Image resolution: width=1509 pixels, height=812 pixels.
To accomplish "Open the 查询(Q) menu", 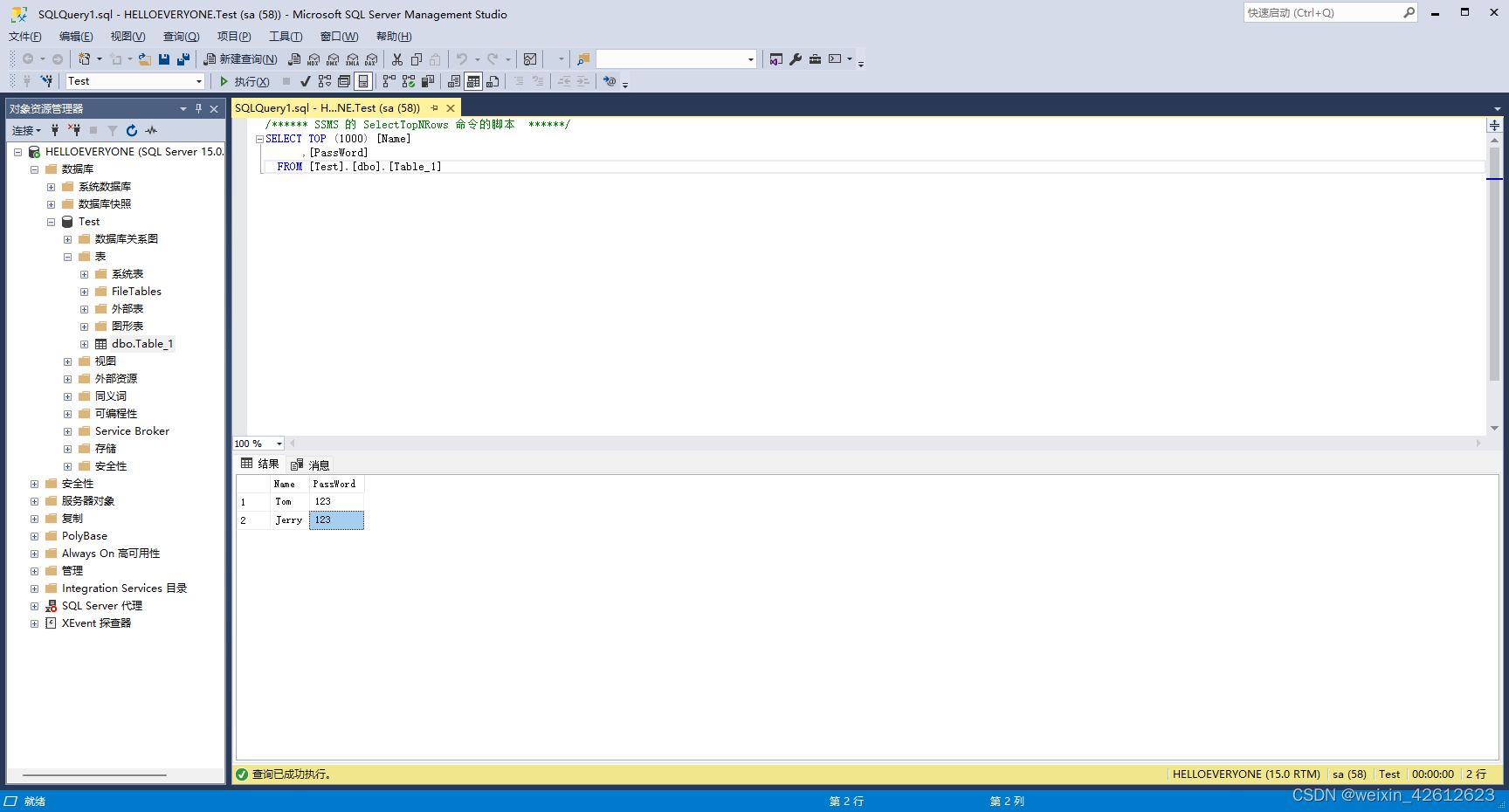I will coord(180,36).
